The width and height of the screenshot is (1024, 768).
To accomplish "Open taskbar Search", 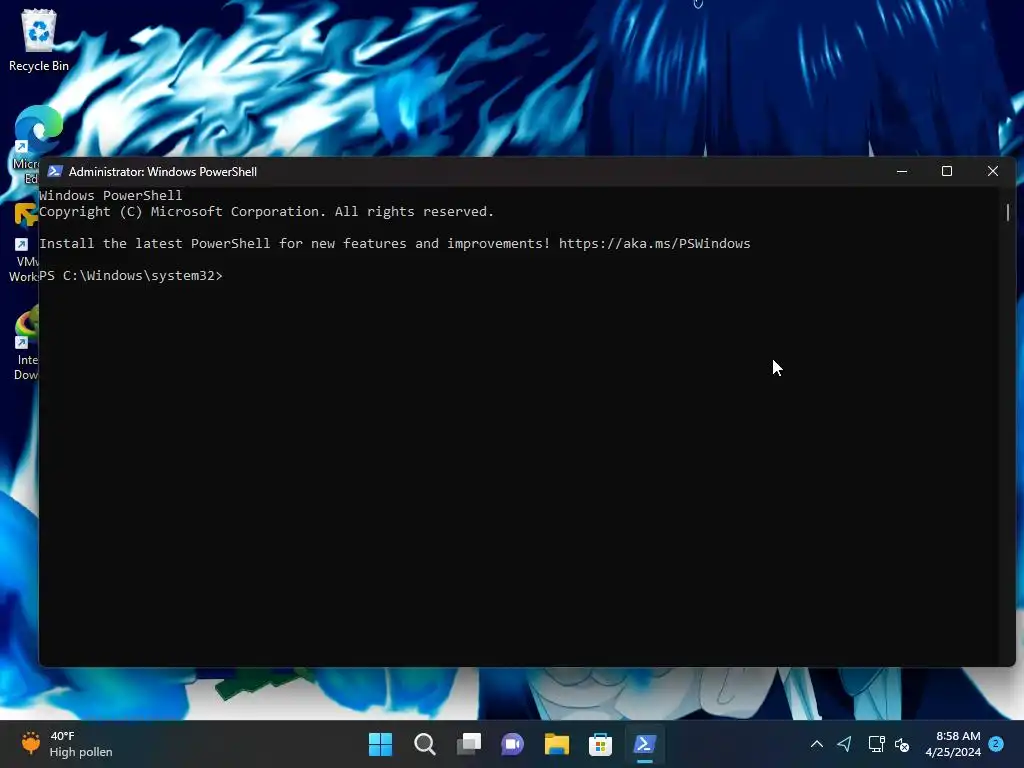I will [x=424, y=744].
